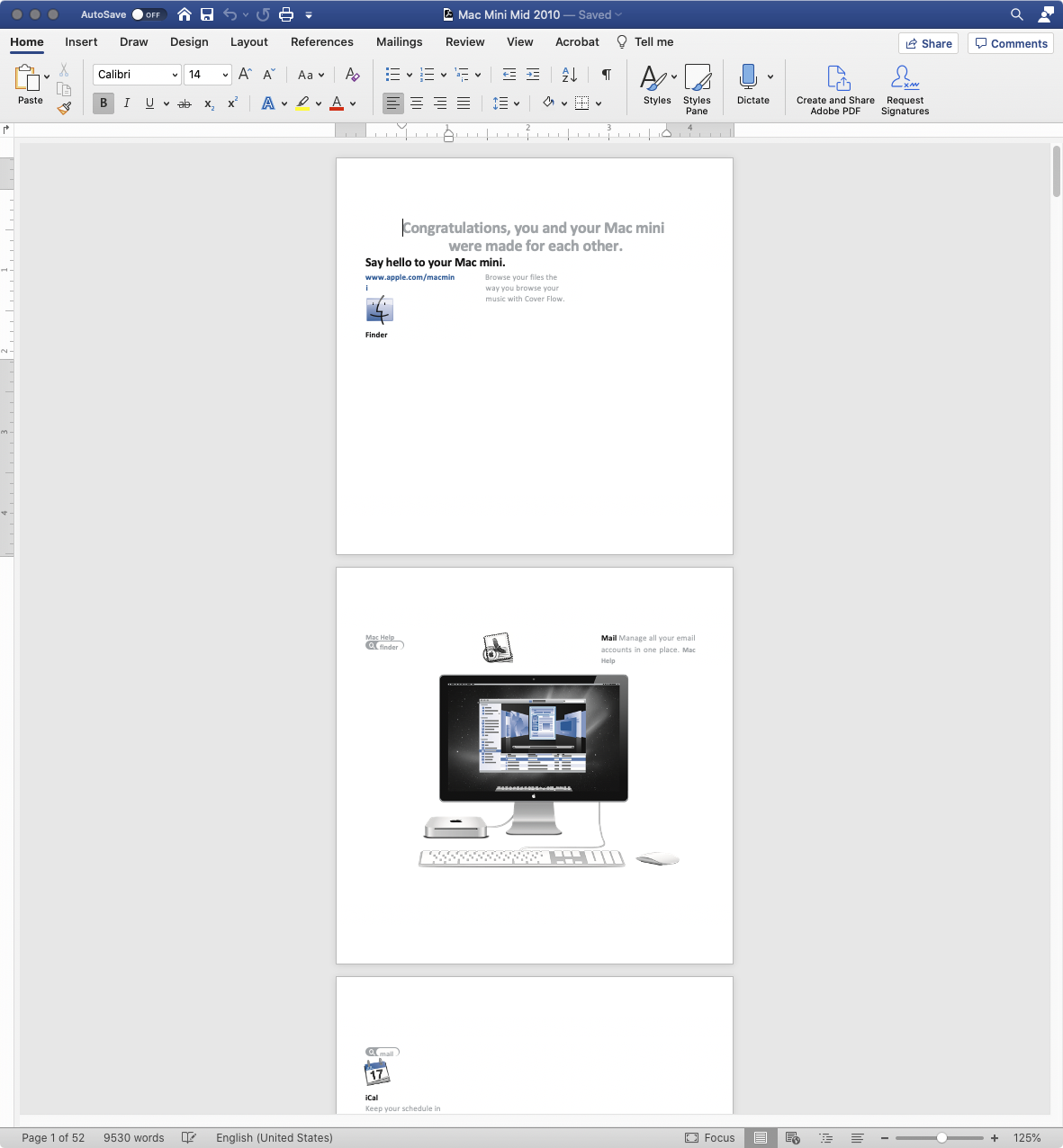The height and width of the screenshot is (1148, 1063).
Task: Click the Home icon in title bar
Action: coord(185,14)
